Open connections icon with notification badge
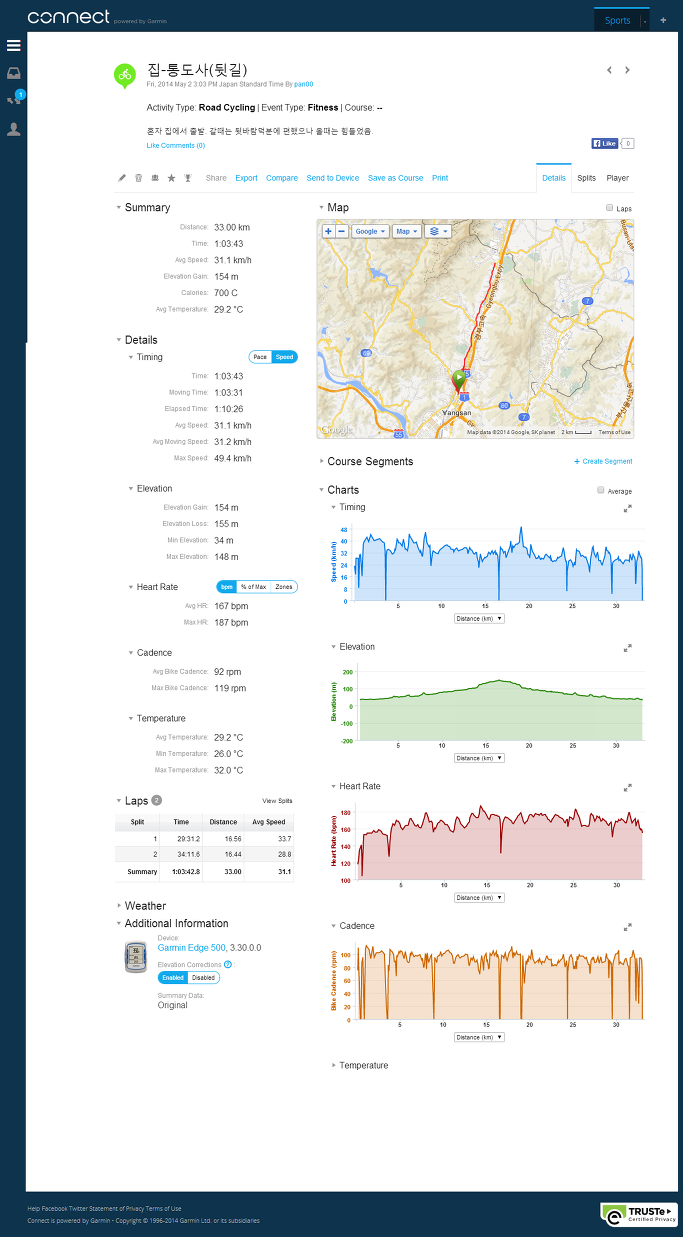Image resolution: width=683 pixels, height=1237 pixels. coord(14,99)
